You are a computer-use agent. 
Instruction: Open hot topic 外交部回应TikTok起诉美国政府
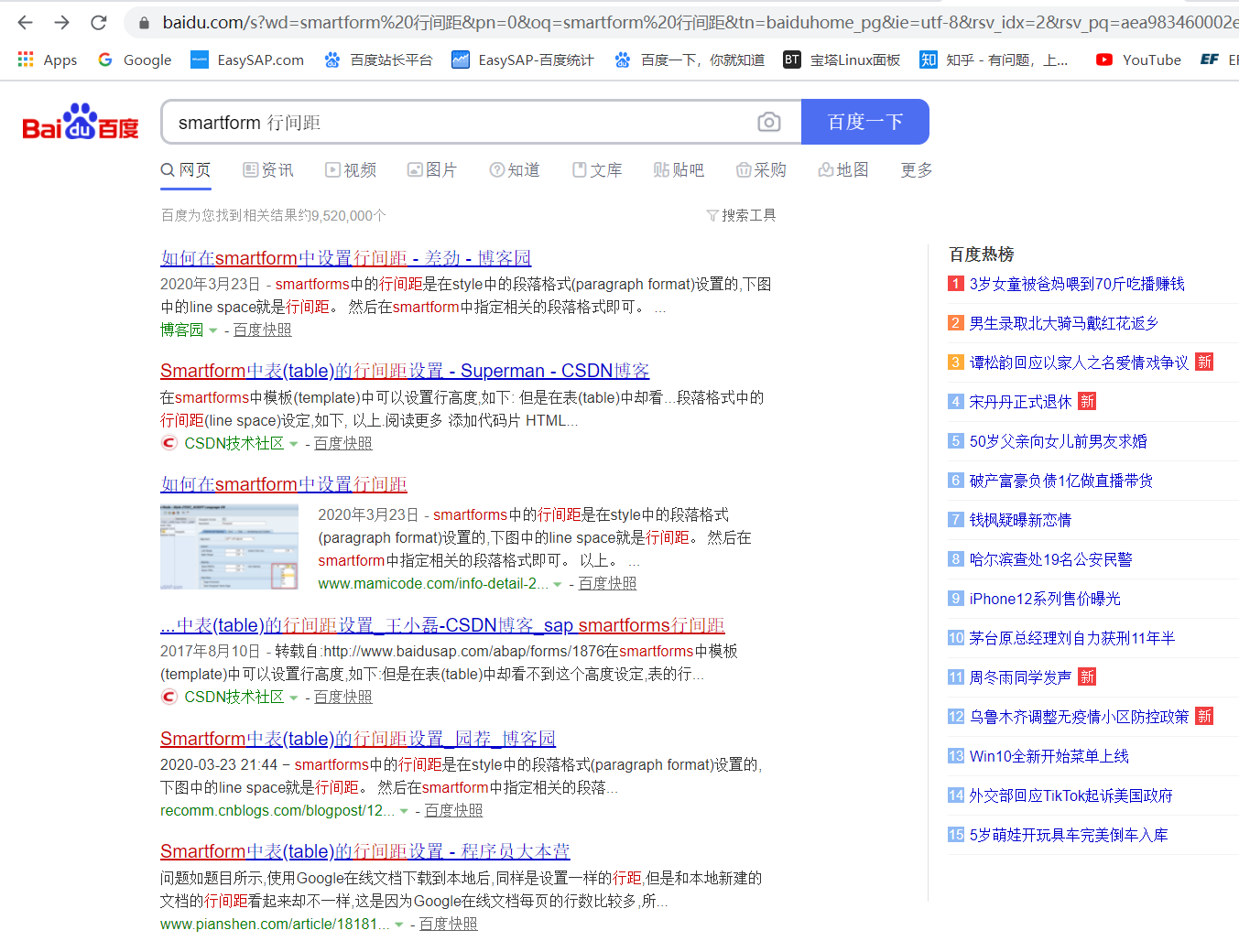tap(1071, 795)
